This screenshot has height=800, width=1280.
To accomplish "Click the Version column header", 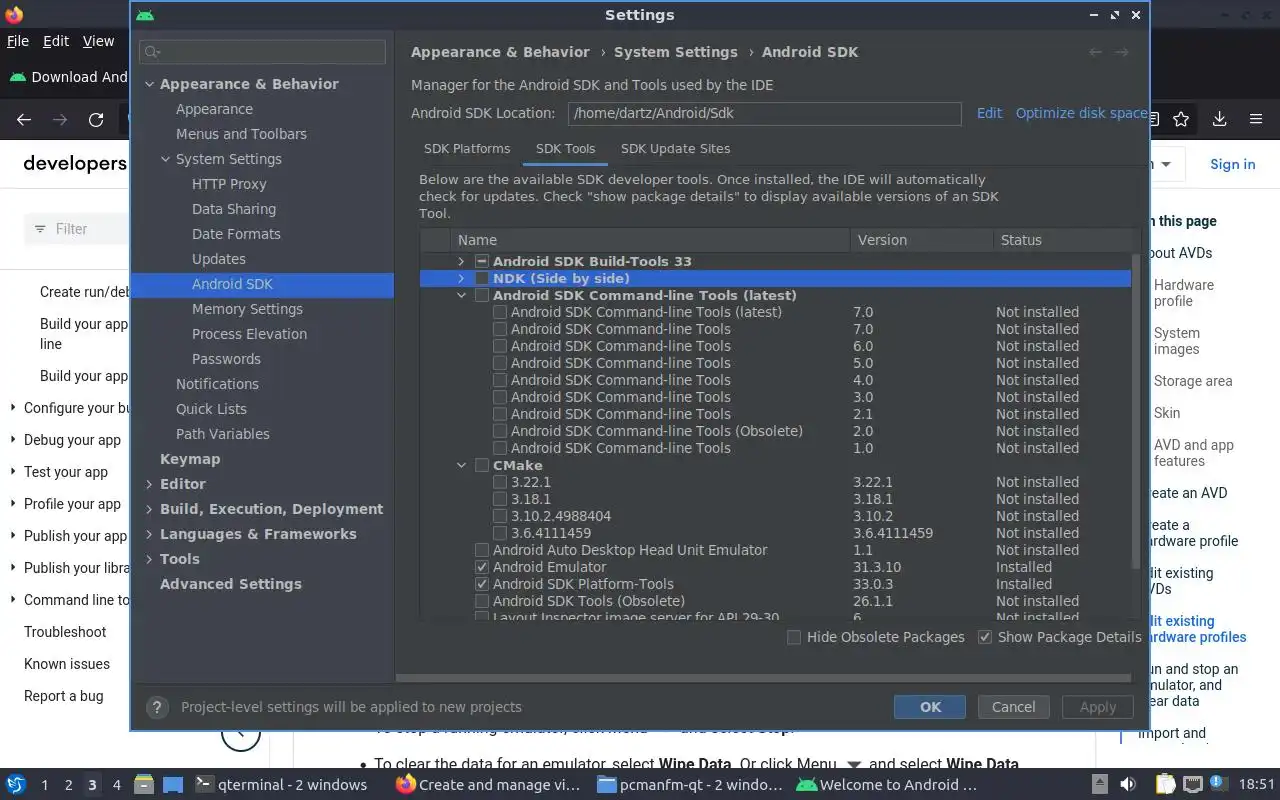I will tap(920, 240).
